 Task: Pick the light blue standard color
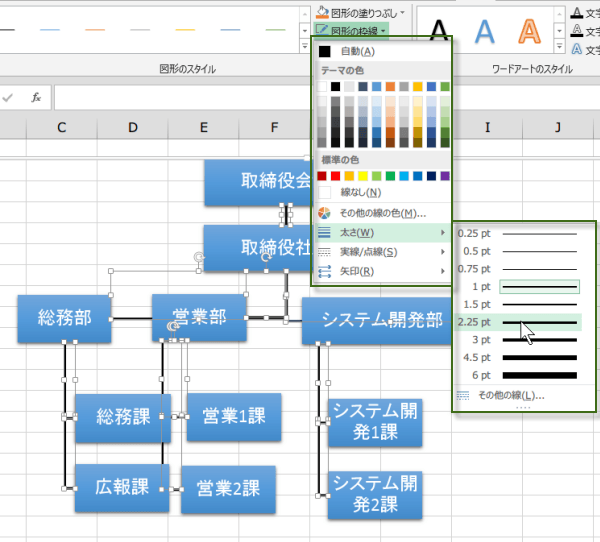[x=404, y=176]
